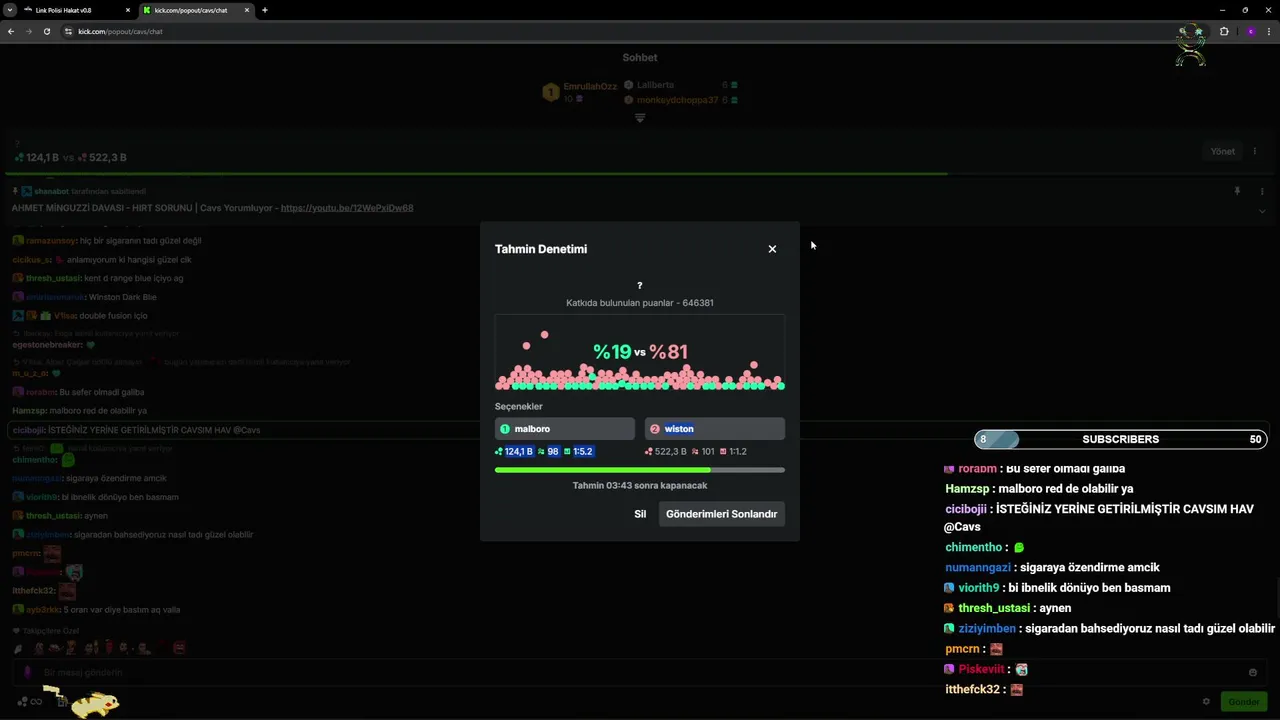The image size is (1280, 720).
Task: Click the Gönder send button
Action: [x=1243, y=702]
